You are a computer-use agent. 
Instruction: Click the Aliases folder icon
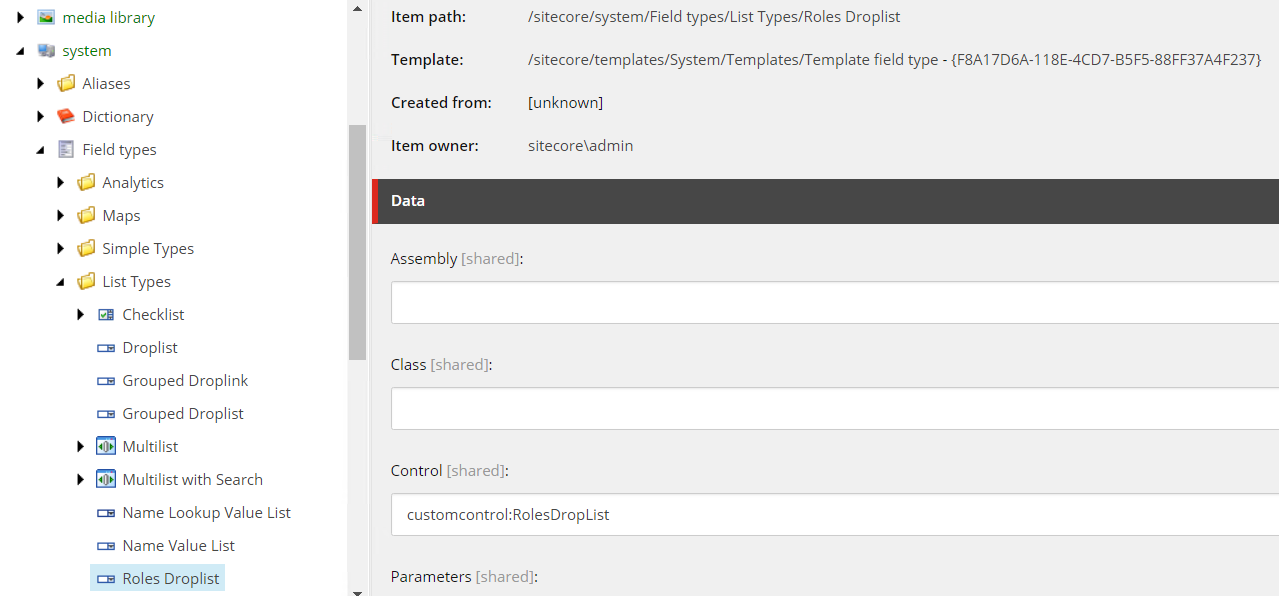click(x=66, y=83)
